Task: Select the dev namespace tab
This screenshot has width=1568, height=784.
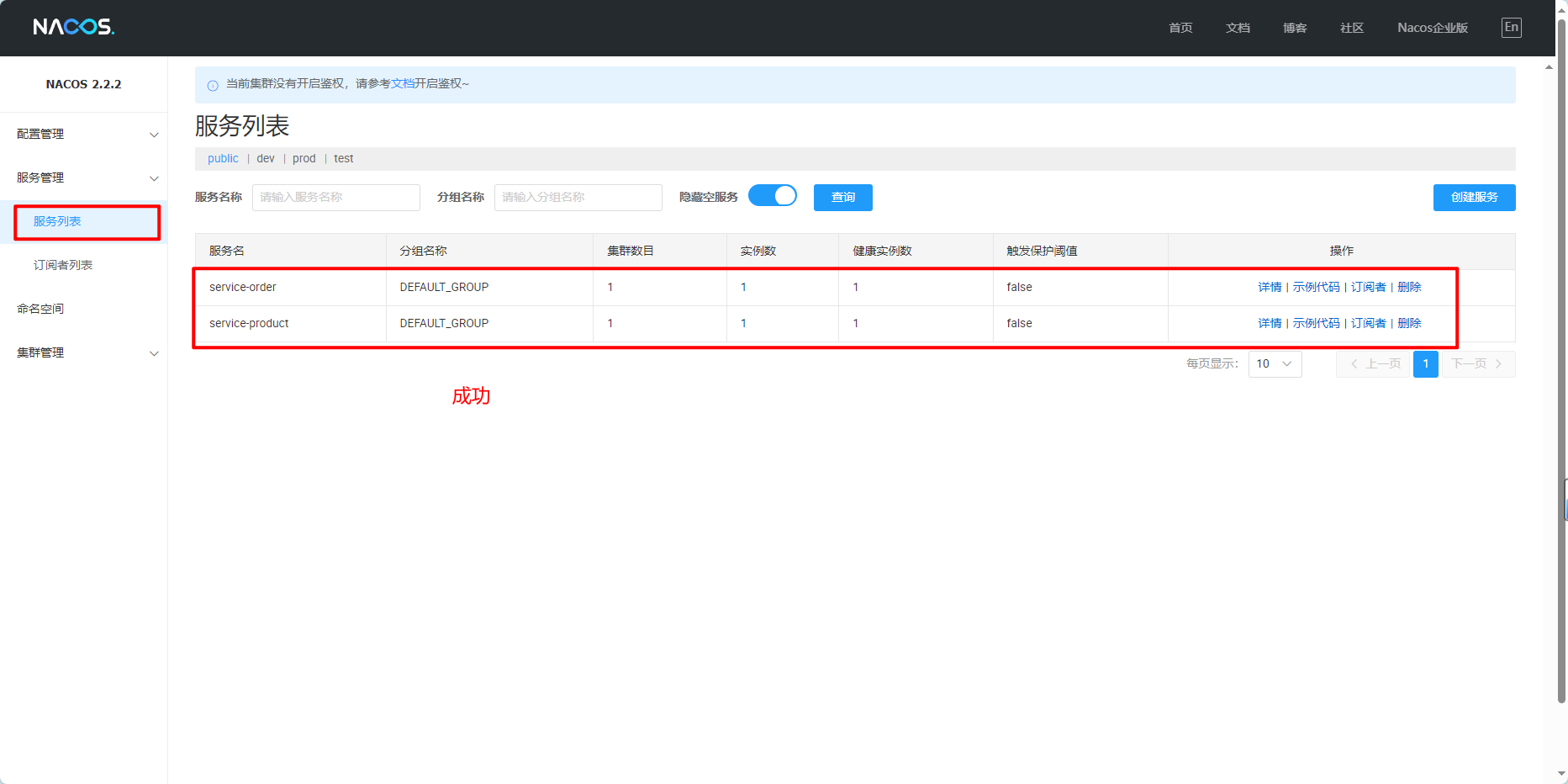Action: coord(266,159)
